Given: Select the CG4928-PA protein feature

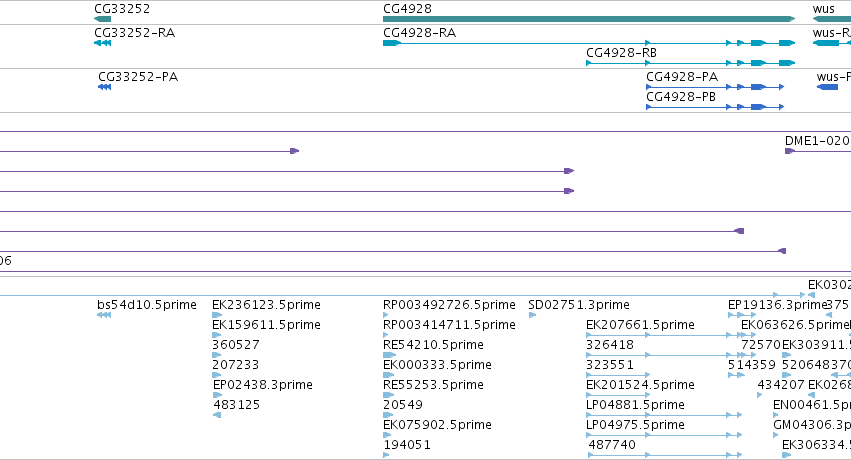Looking at the screenshot, I should pyautogui.click(x=715, y=87).
